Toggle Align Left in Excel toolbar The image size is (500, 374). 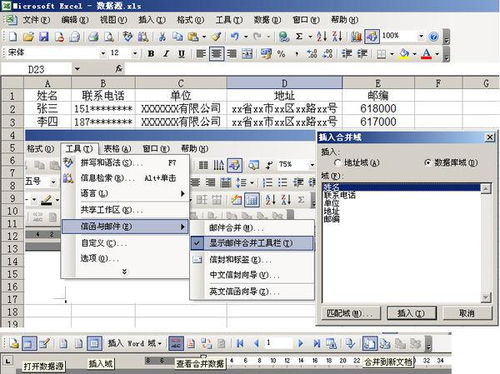(201, 53)
